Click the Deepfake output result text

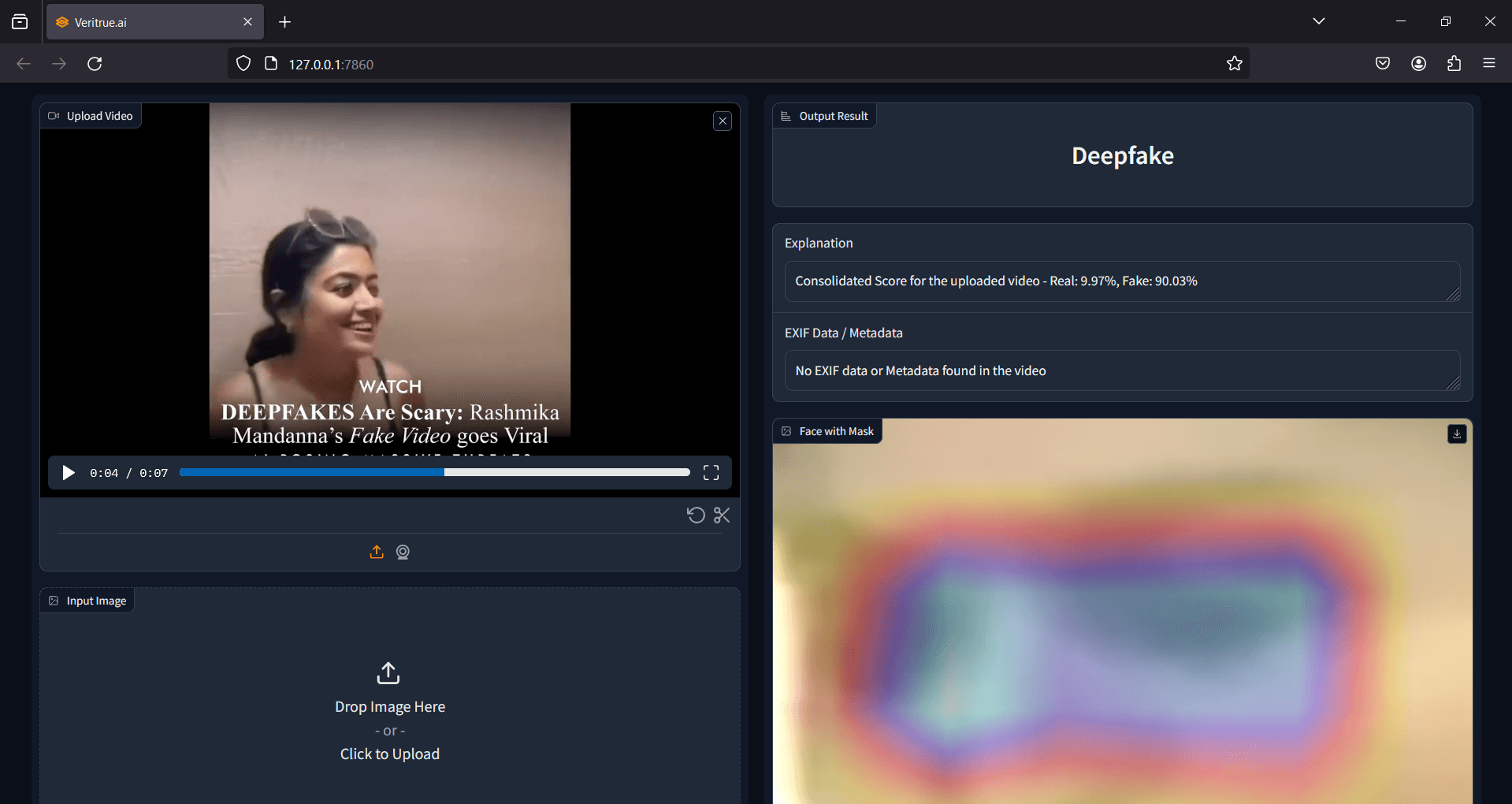(1122, 155)
